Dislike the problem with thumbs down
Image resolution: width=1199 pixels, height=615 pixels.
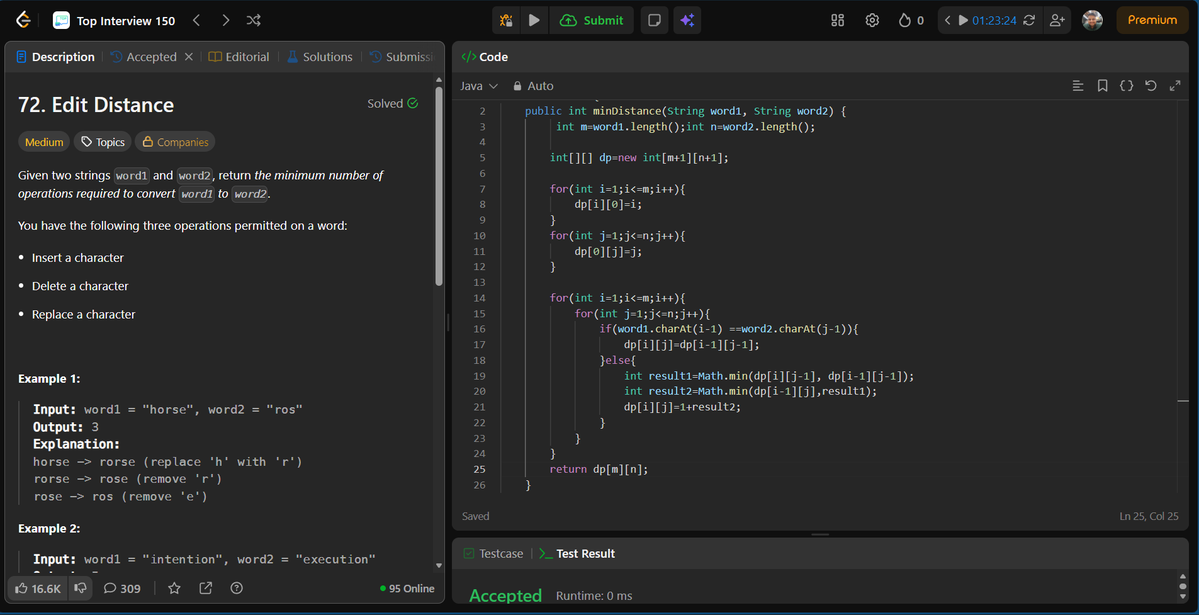point(80,588)
